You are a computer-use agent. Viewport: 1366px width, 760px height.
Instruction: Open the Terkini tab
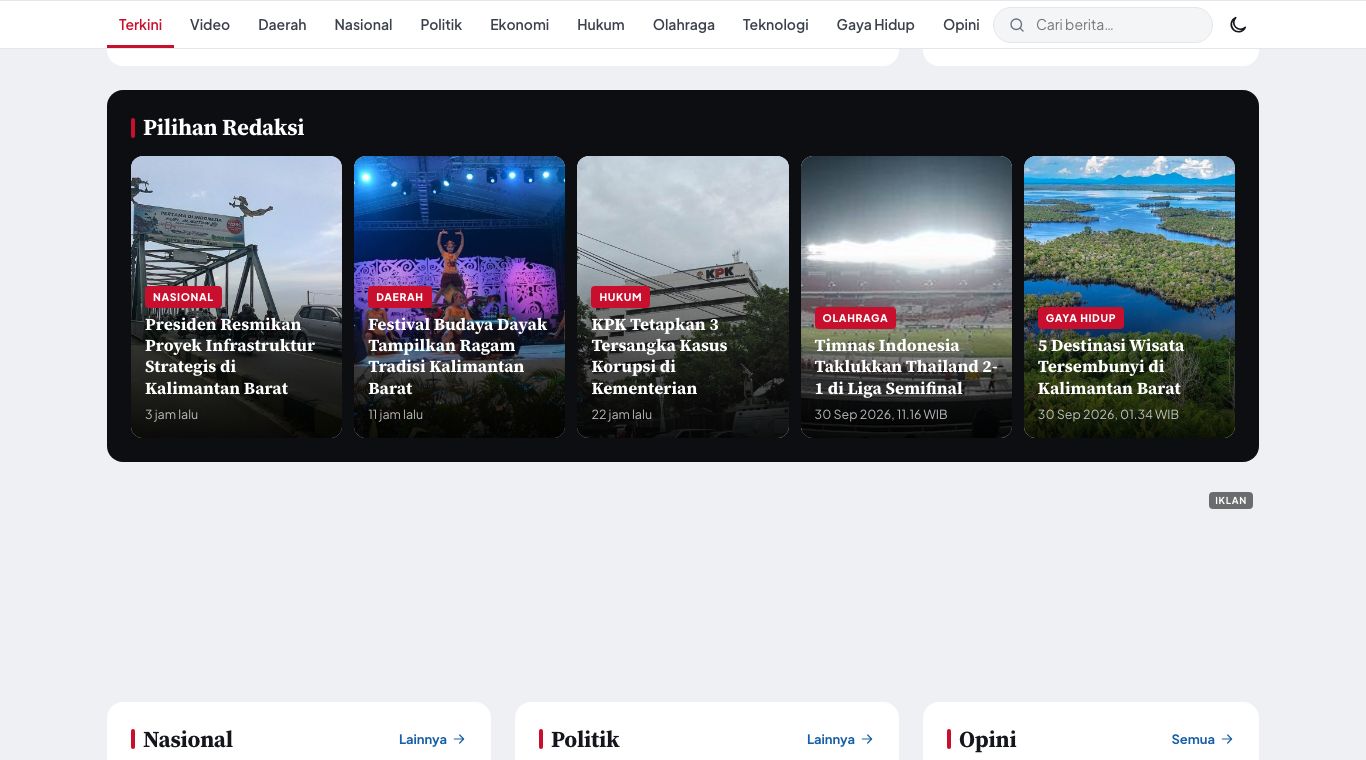[x=140, y=25]
